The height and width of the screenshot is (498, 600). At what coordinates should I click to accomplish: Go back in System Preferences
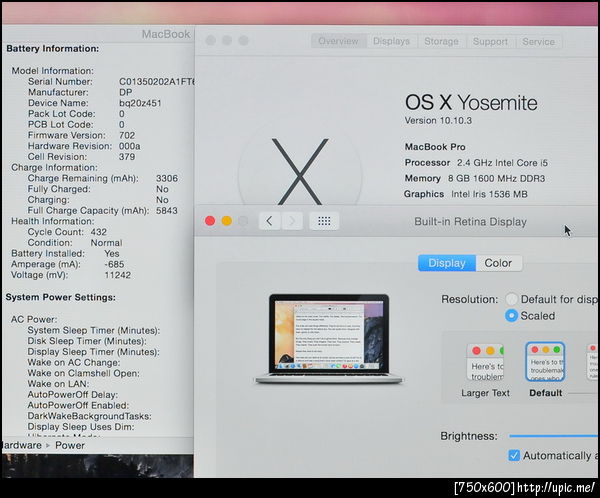tap(270, 221)
